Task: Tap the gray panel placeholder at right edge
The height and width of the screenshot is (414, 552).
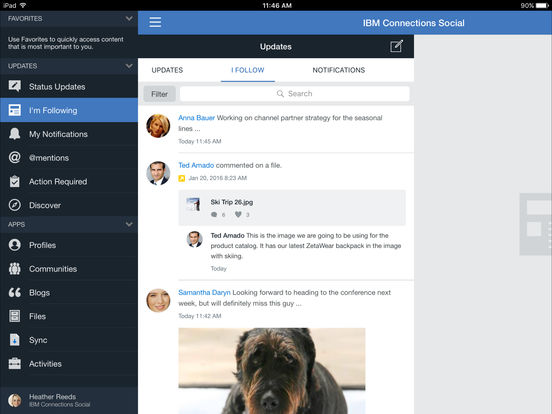Action: [x=535, y=224]
